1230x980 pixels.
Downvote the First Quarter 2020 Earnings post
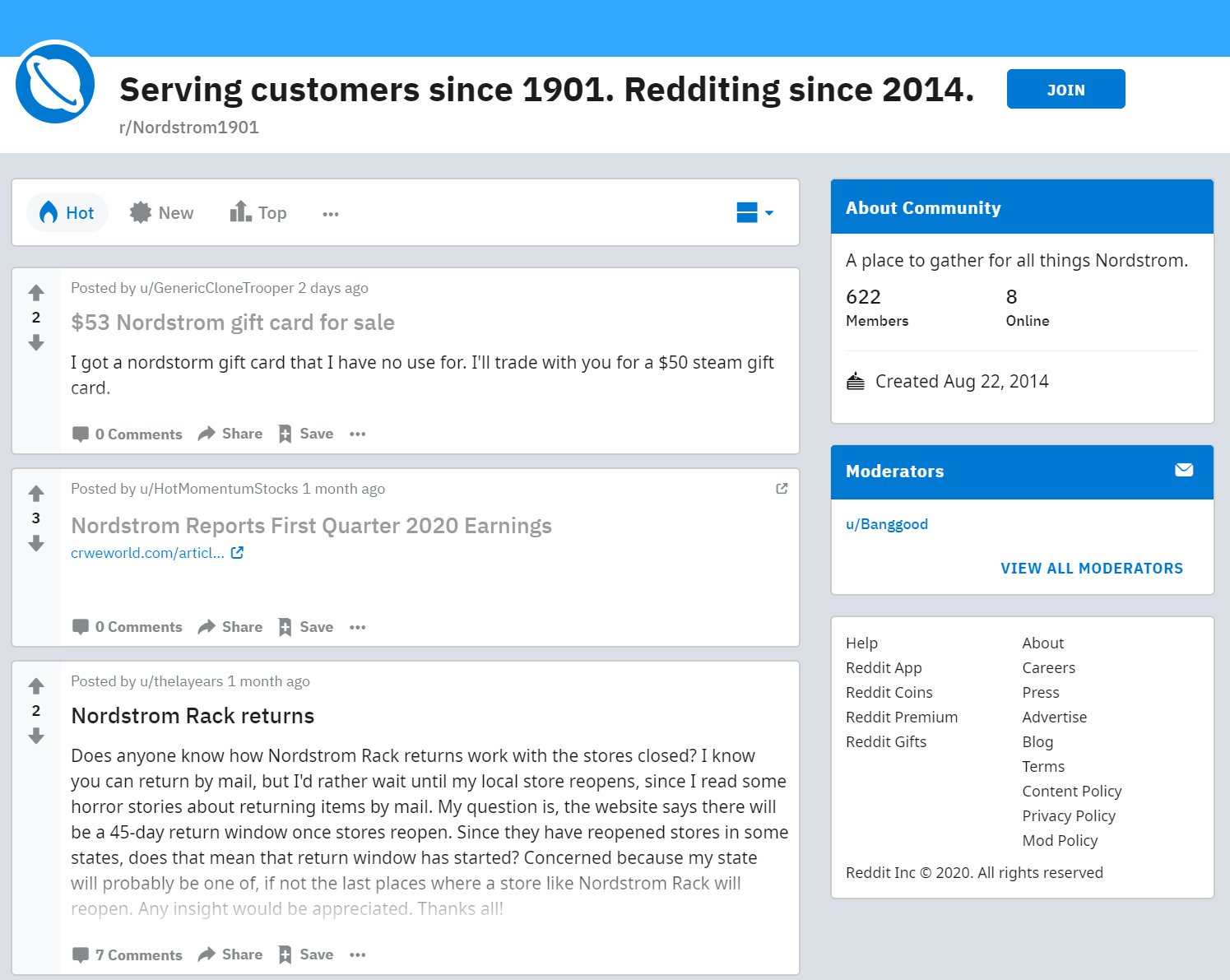(x=36, y=544)
